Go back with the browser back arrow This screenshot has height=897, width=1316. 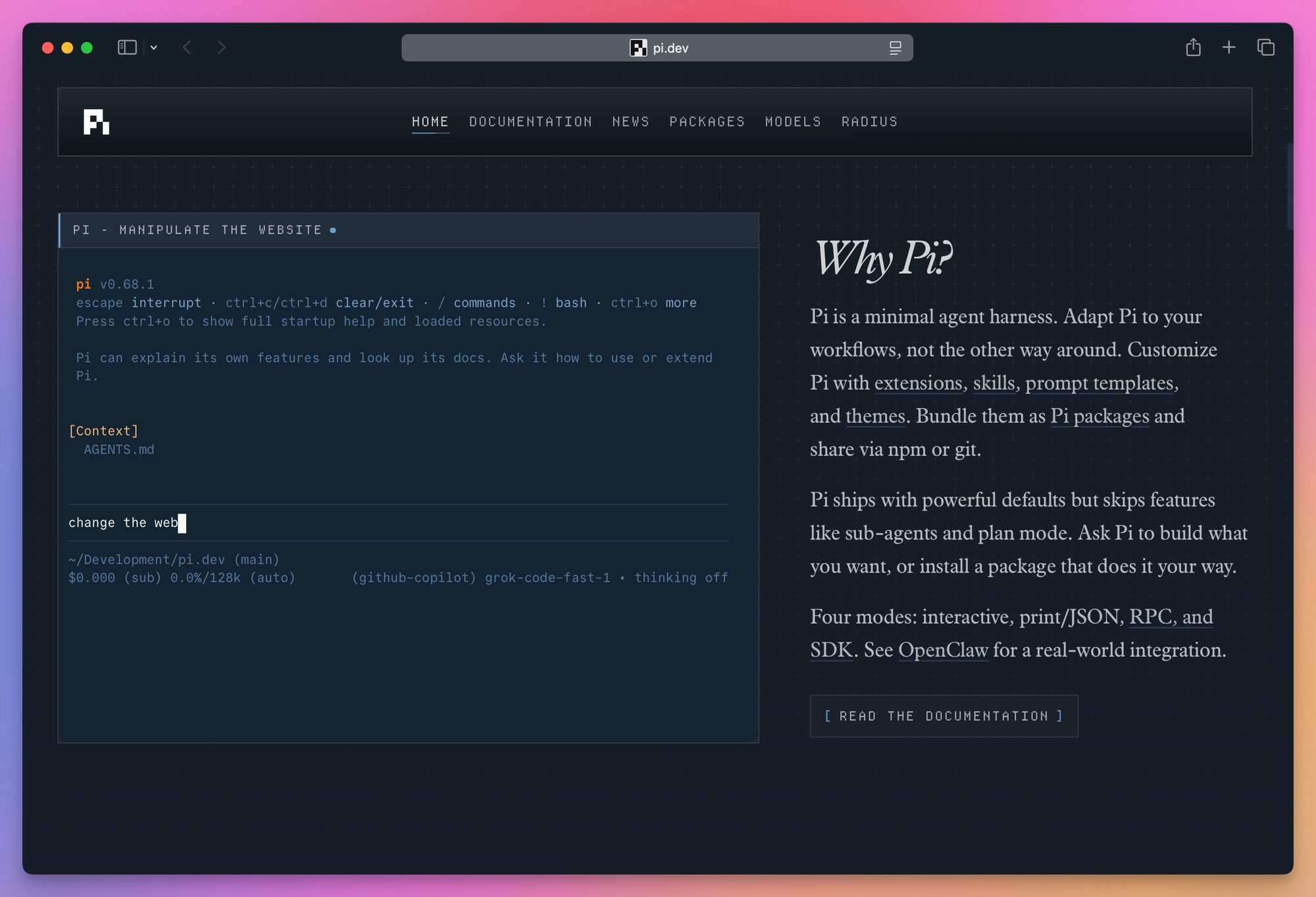(x=188, y=47)
